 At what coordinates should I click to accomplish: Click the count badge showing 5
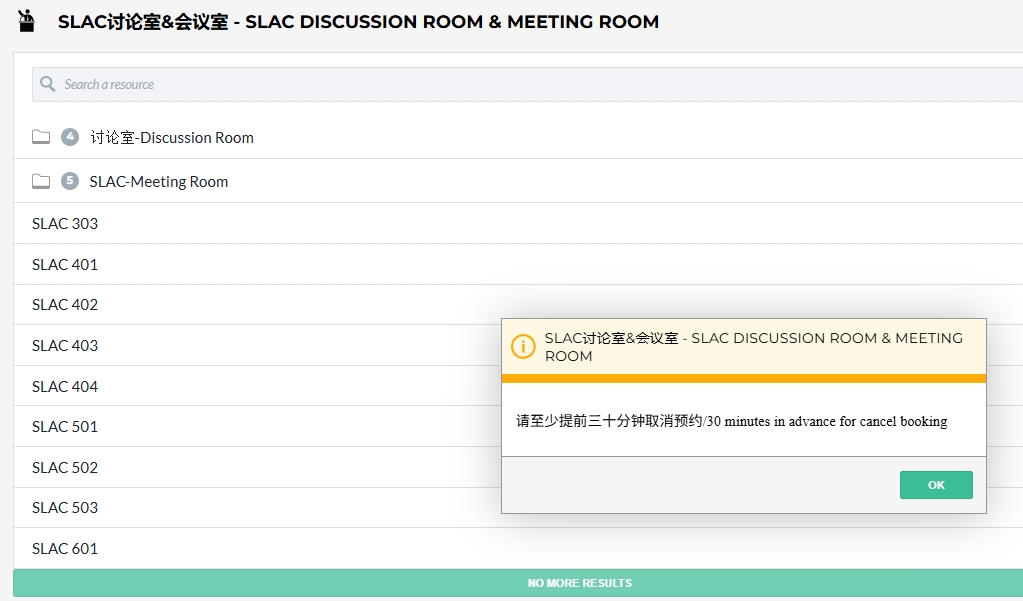coord(70,181)
